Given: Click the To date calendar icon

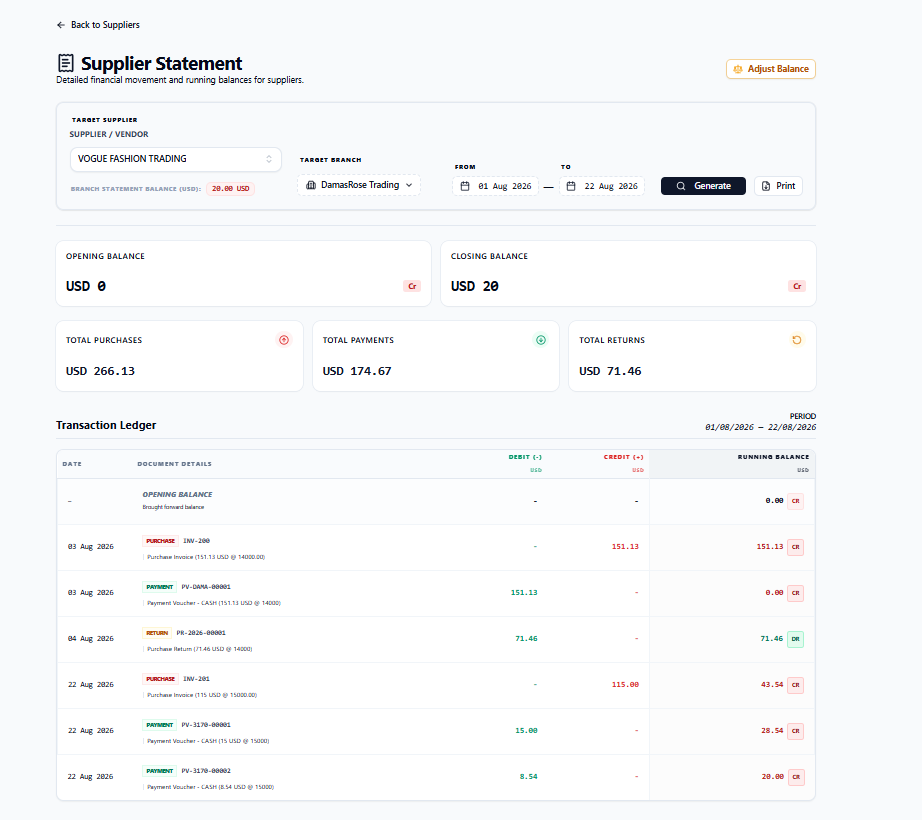Looking at the screenshot, I should point(571,186).
